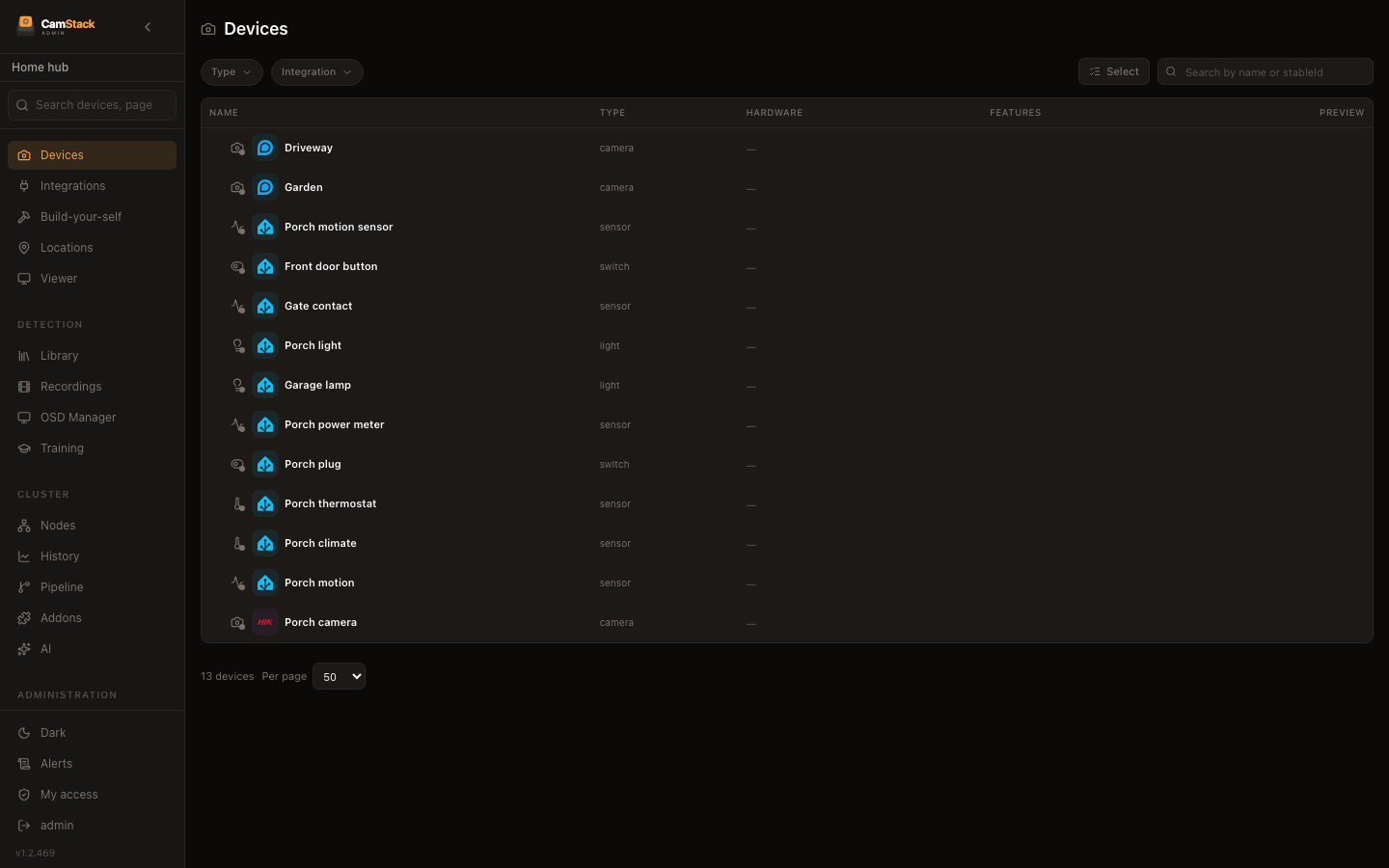Expand the Type filter dropdown
Image resolution: width=1389 pixels, height=868 pixels.
231,72
